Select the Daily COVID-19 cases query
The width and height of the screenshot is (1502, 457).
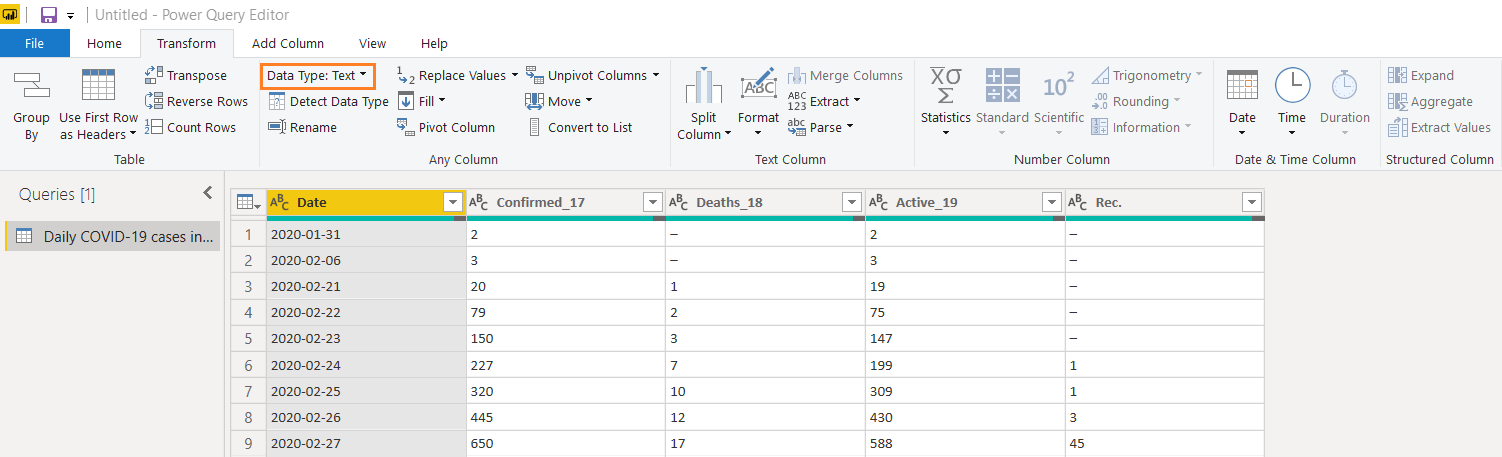(x=113, y=237)
